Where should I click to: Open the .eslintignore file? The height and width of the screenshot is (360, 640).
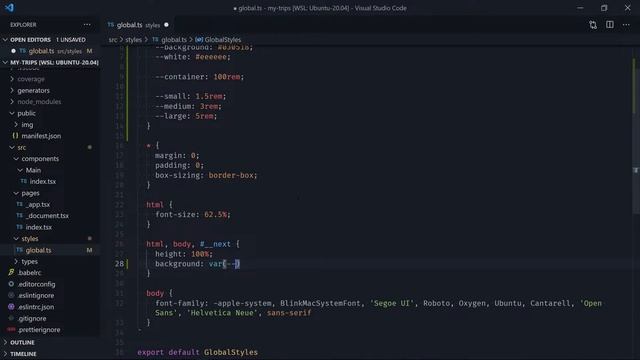pos(50,296)
